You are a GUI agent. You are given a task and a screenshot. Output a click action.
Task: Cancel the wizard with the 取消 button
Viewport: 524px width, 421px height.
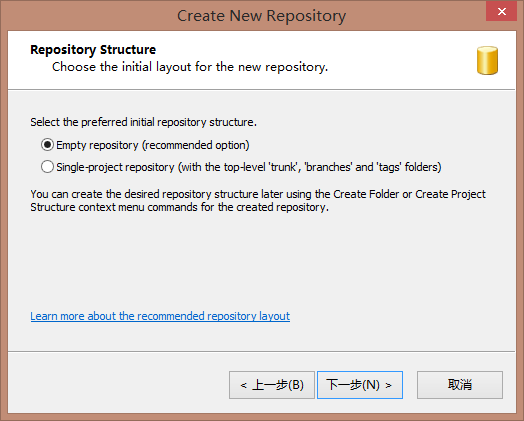pos(460,385)
